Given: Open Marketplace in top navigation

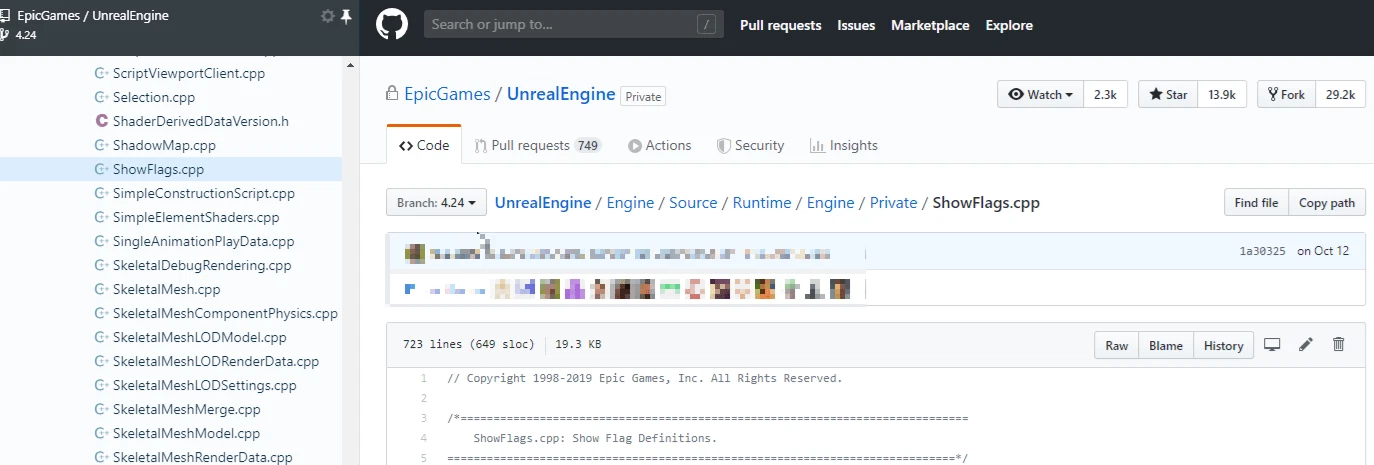Looking at the screenshot, I should click(x=930, y=25).
